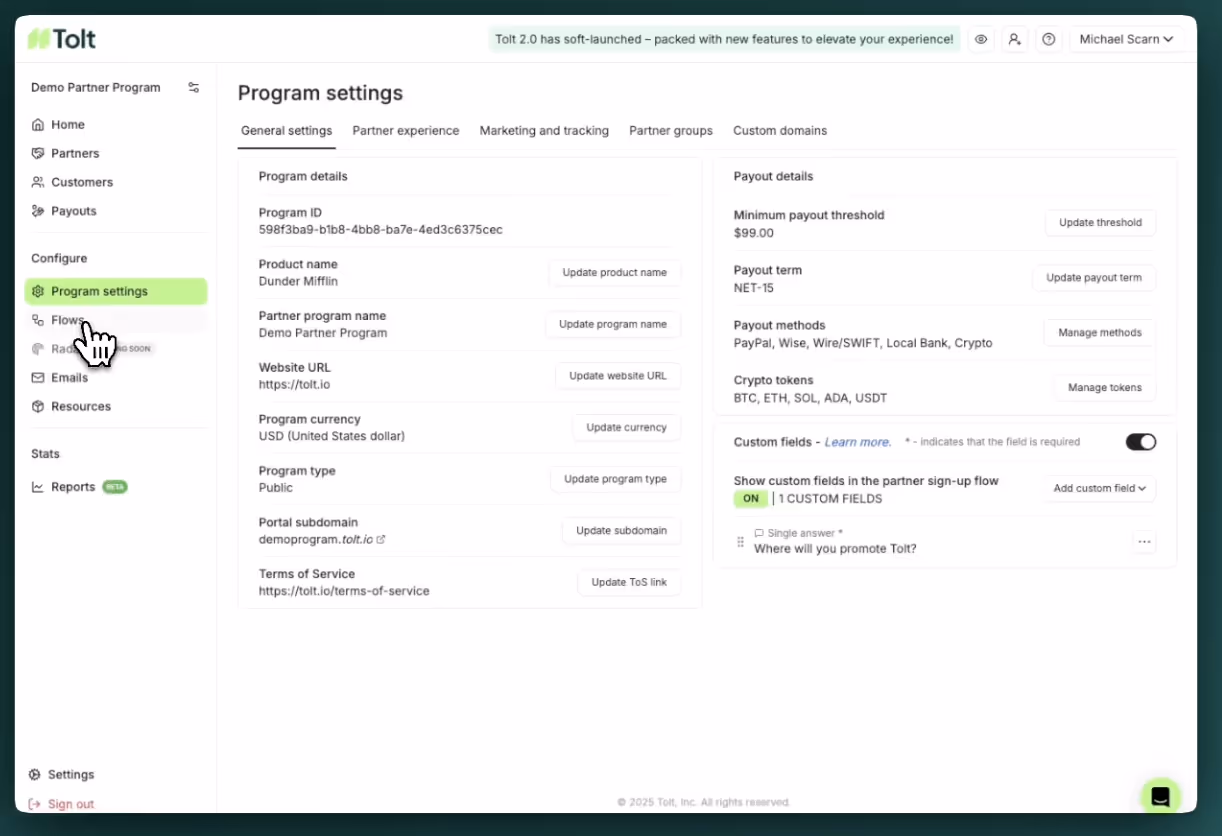
Task: Open the three-dots menu for custom field
Action: (1145, 542)
